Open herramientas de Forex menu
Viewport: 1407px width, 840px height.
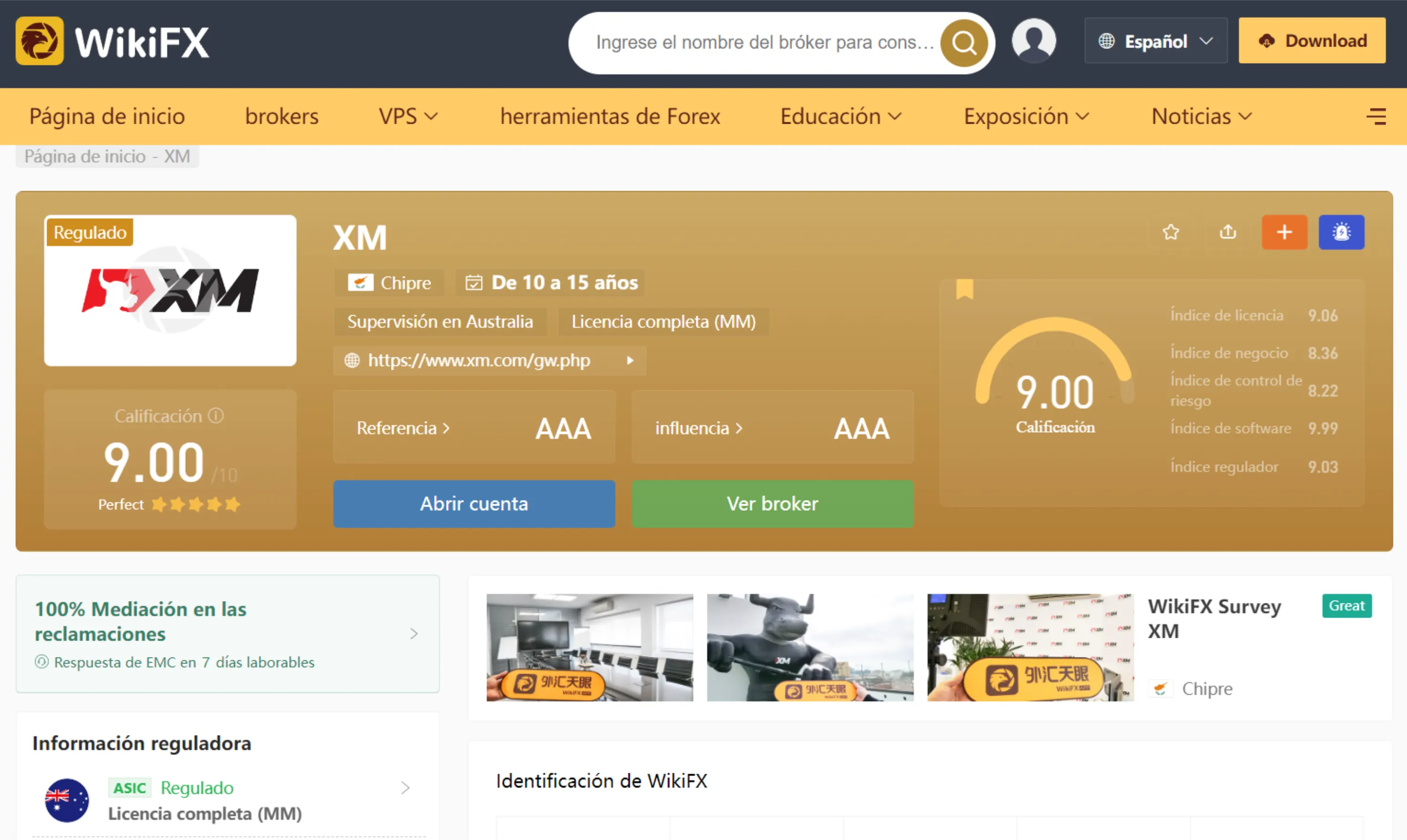click(x=610, y=117)
